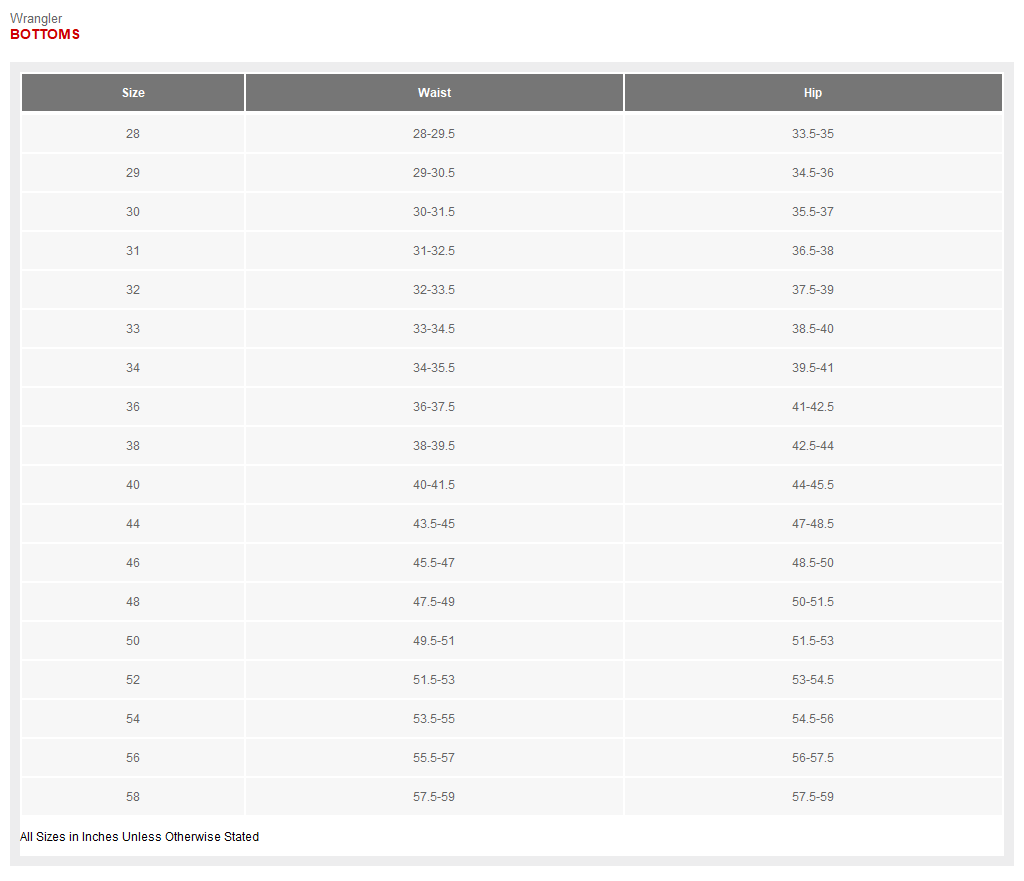Select hip value 42.5-44
Screen dimensions: 1024x881
point(813,446)
